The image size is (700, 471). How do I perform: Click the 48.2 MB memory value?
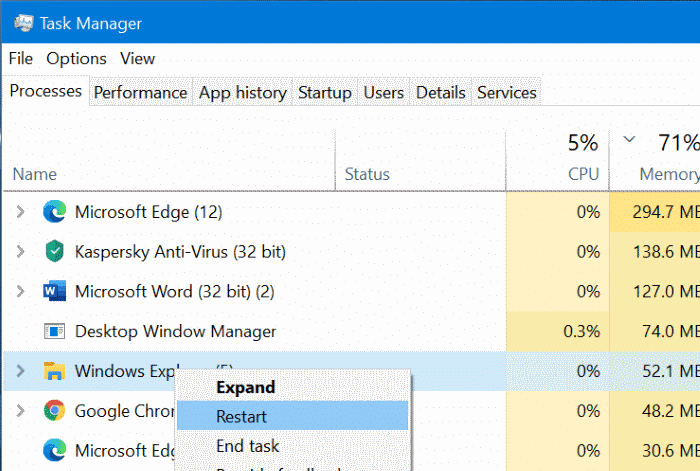point(671,411)
